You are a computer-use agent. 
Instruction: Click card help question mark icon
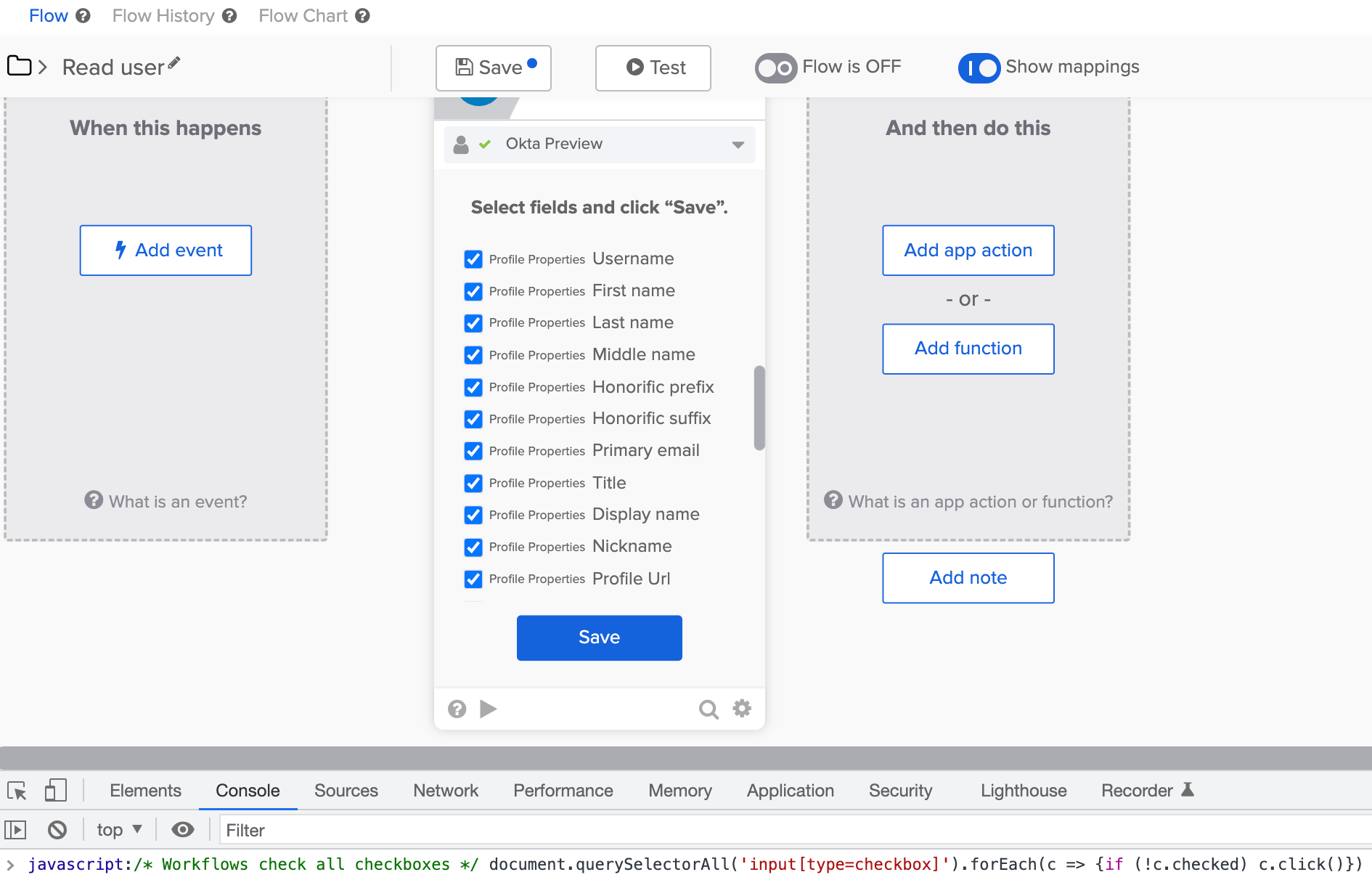pos(457,709)
